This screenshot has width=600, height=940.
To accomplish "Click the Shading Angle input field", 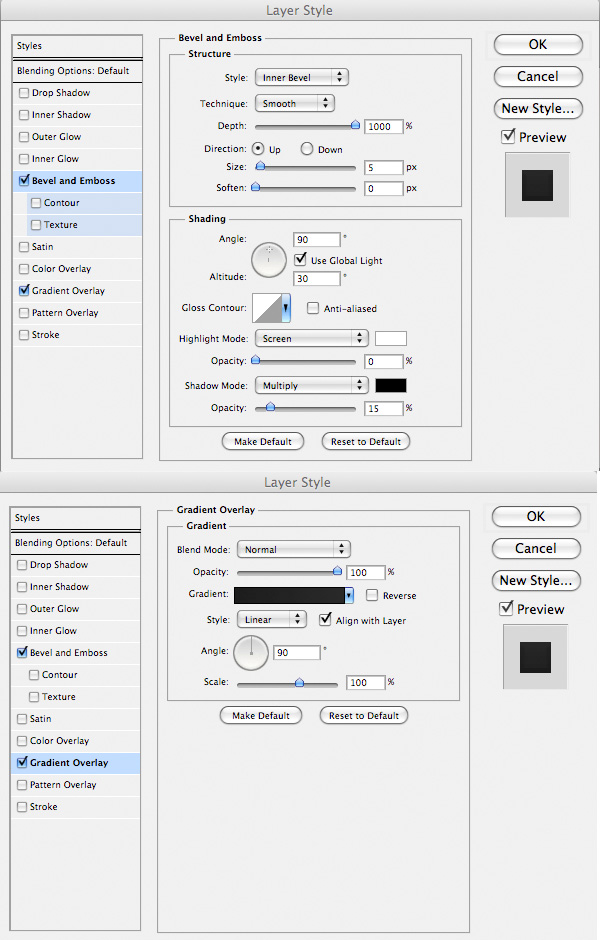I will (316, 240).
